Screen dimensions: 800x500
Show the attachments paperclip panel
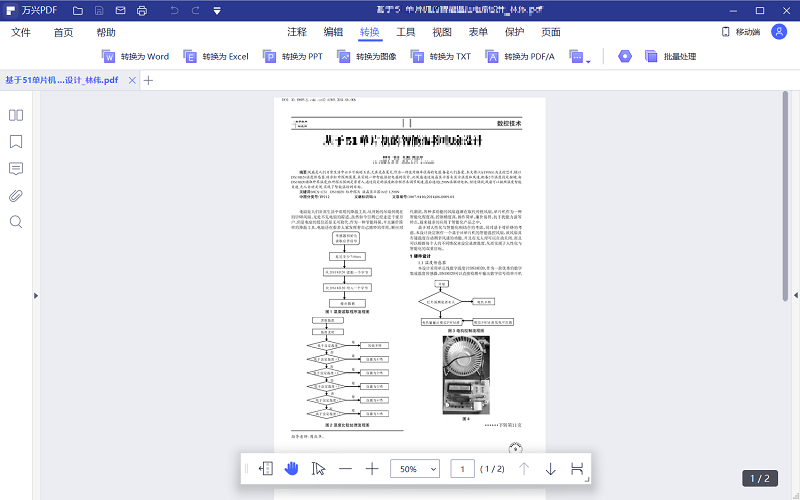coord(16,195)
